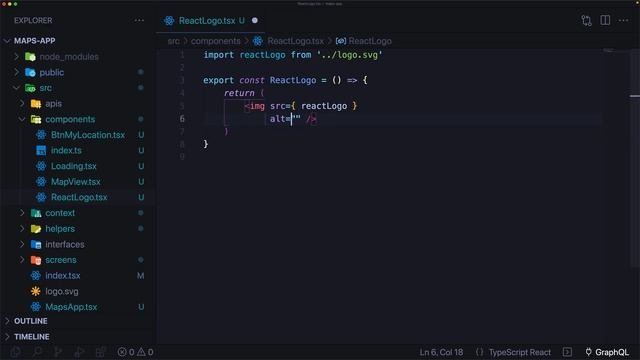Change language mode TypeScript React
The image size is (640, 360).
(520, 352)
